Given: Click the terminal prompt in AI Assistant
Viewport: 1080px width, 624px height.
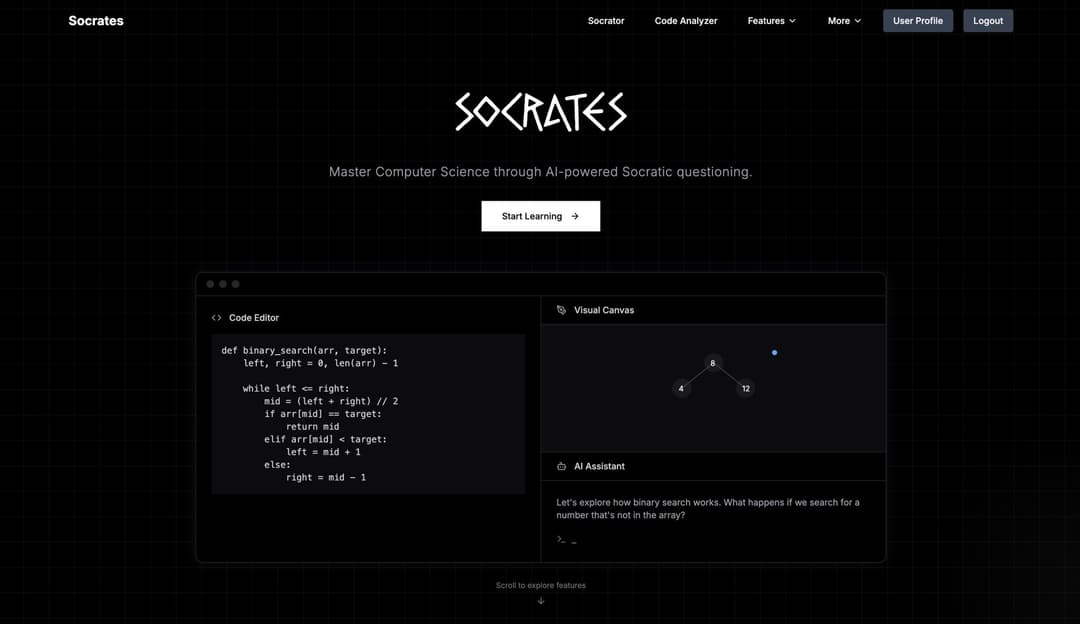Looking at the screenshot, I should point(563,539).
